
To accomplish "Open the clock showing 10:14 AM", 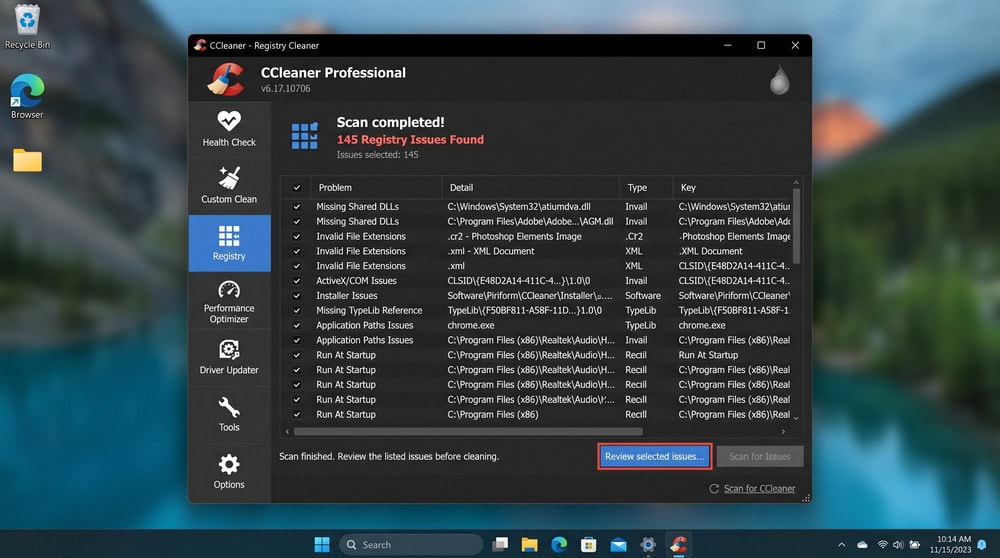I will click(x=950, y=545).
